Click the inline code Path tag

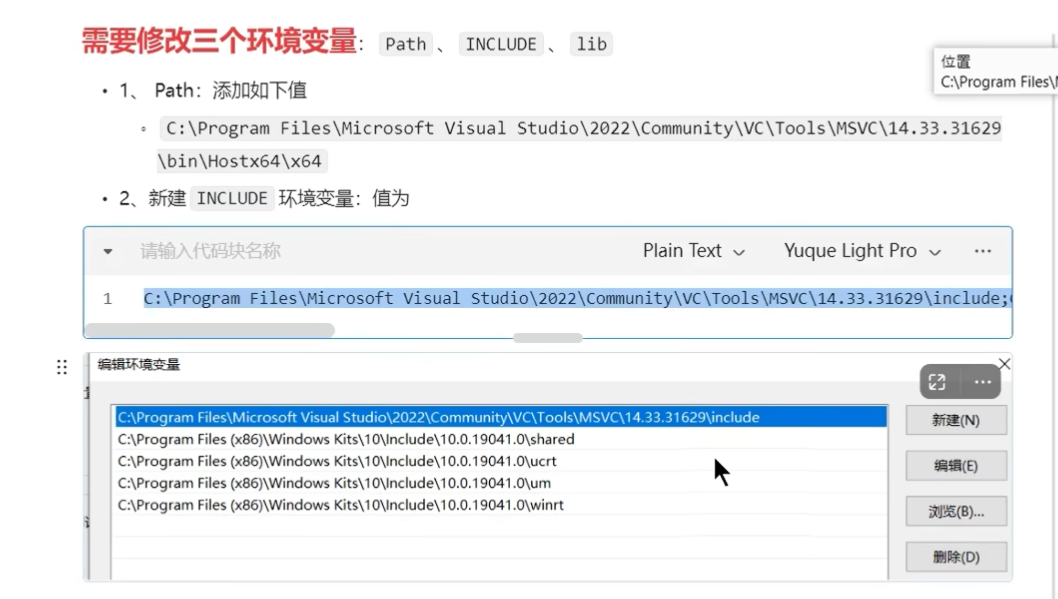click(406, 44)
